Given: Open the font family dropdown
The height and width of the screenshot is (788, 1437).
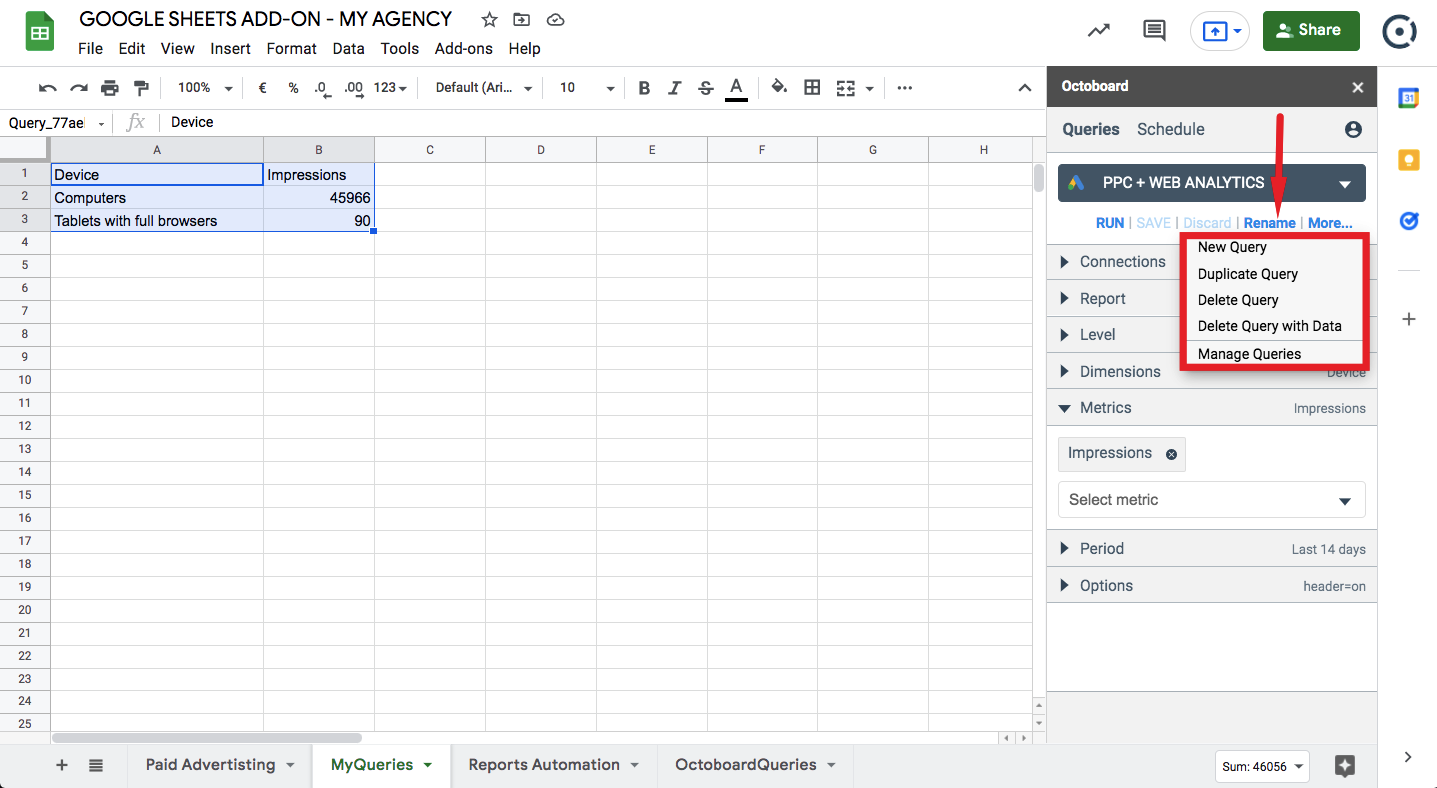Looking at the screenshot, I should [x=484, y=88].
